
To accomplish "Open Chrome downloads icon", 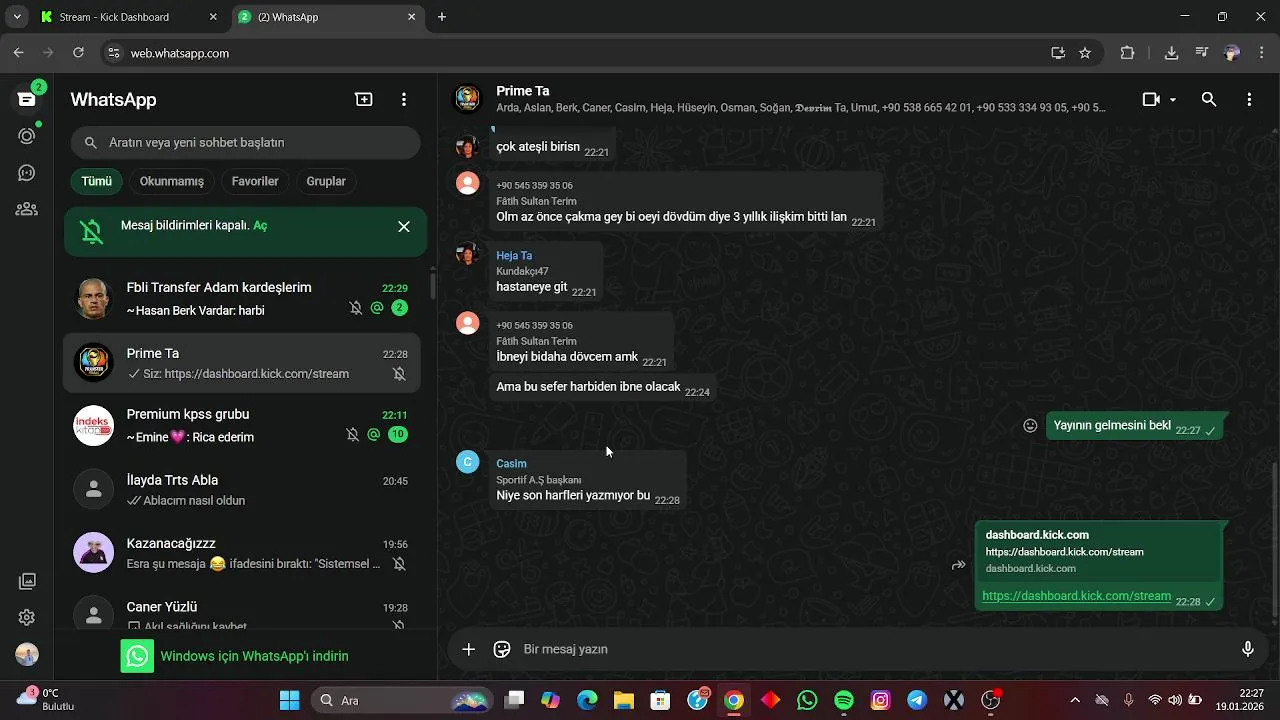I will point(1171,53).
